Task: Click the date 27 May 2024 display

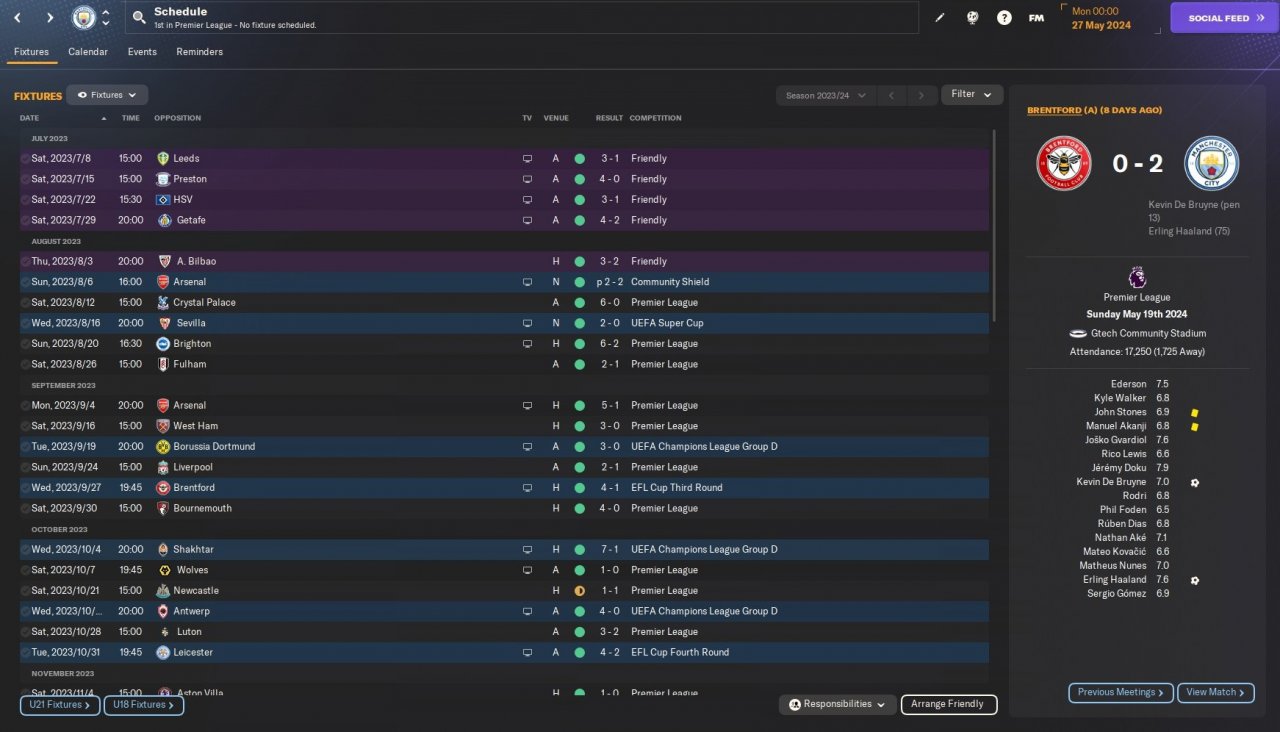Action: pos(1101,25)
